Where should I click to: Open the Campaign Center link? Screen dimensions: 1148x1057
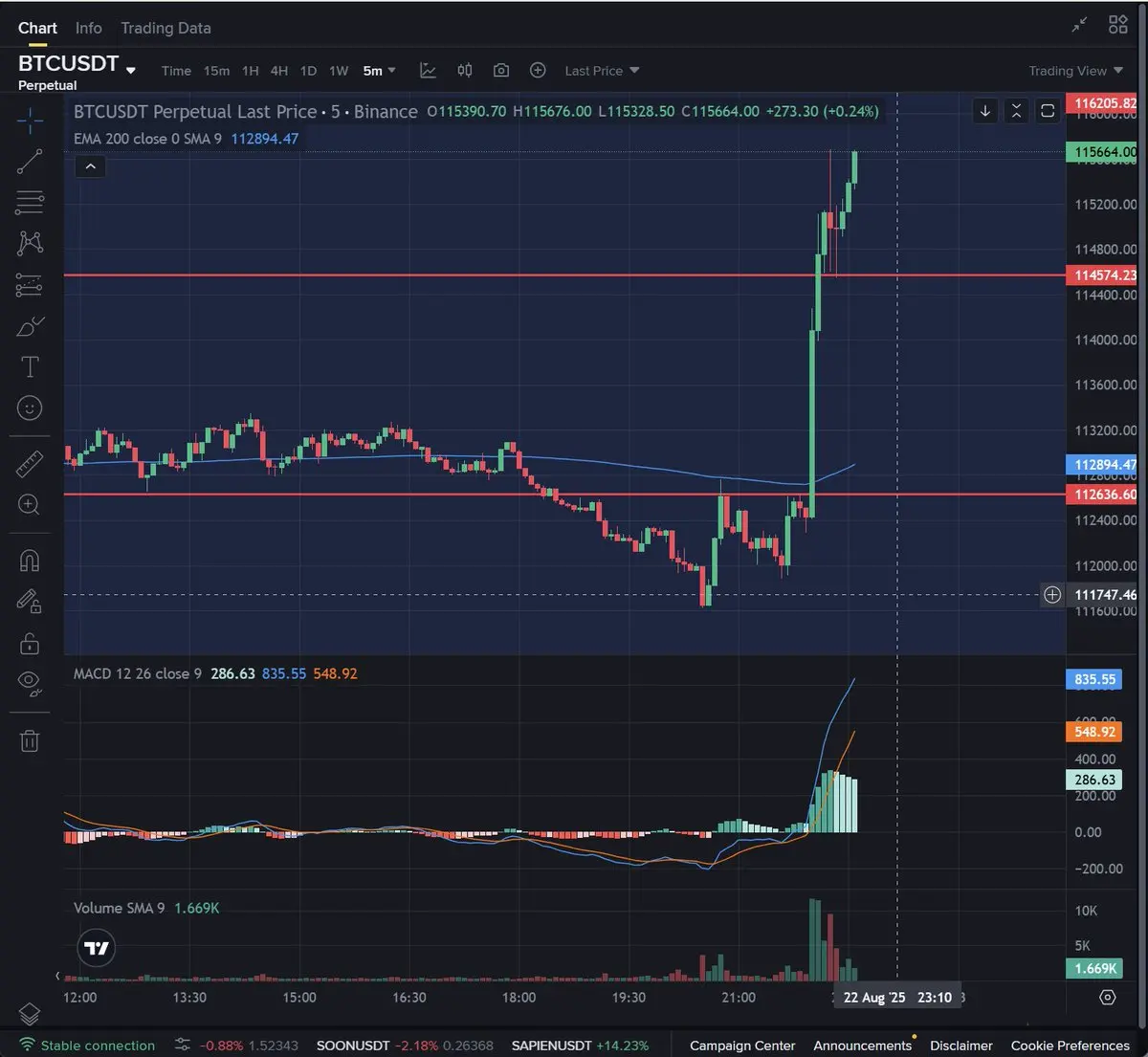[x=742, y=1046]
